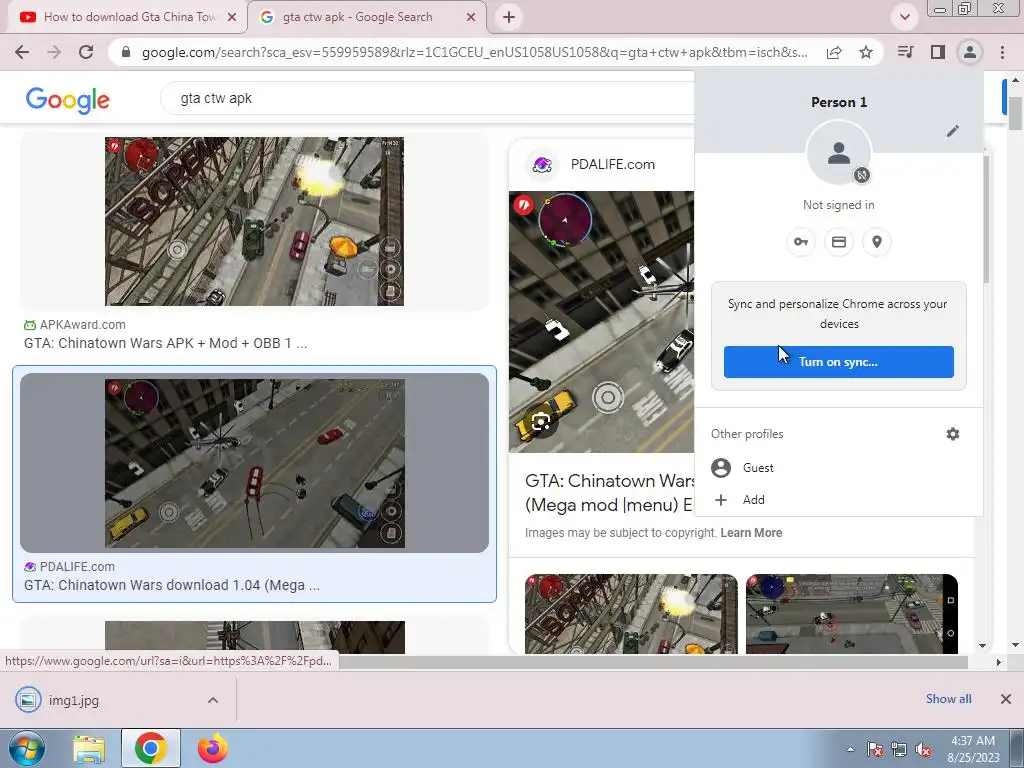Screen dimensions: 1024x768
Task: Search inside image with Lens icon
Action: [540, 423]
